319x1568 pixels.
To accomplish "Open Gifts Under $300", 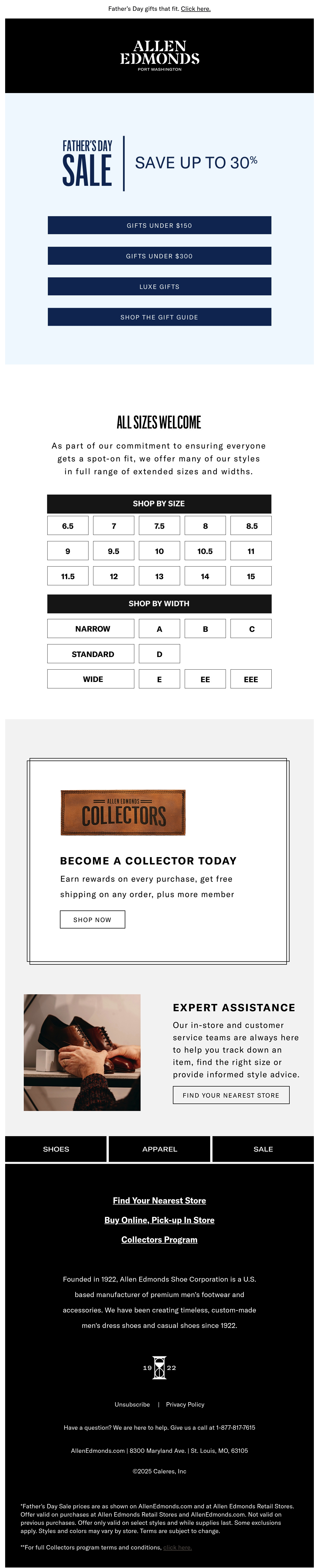I will pyautogui.click(x=159, y=256).
